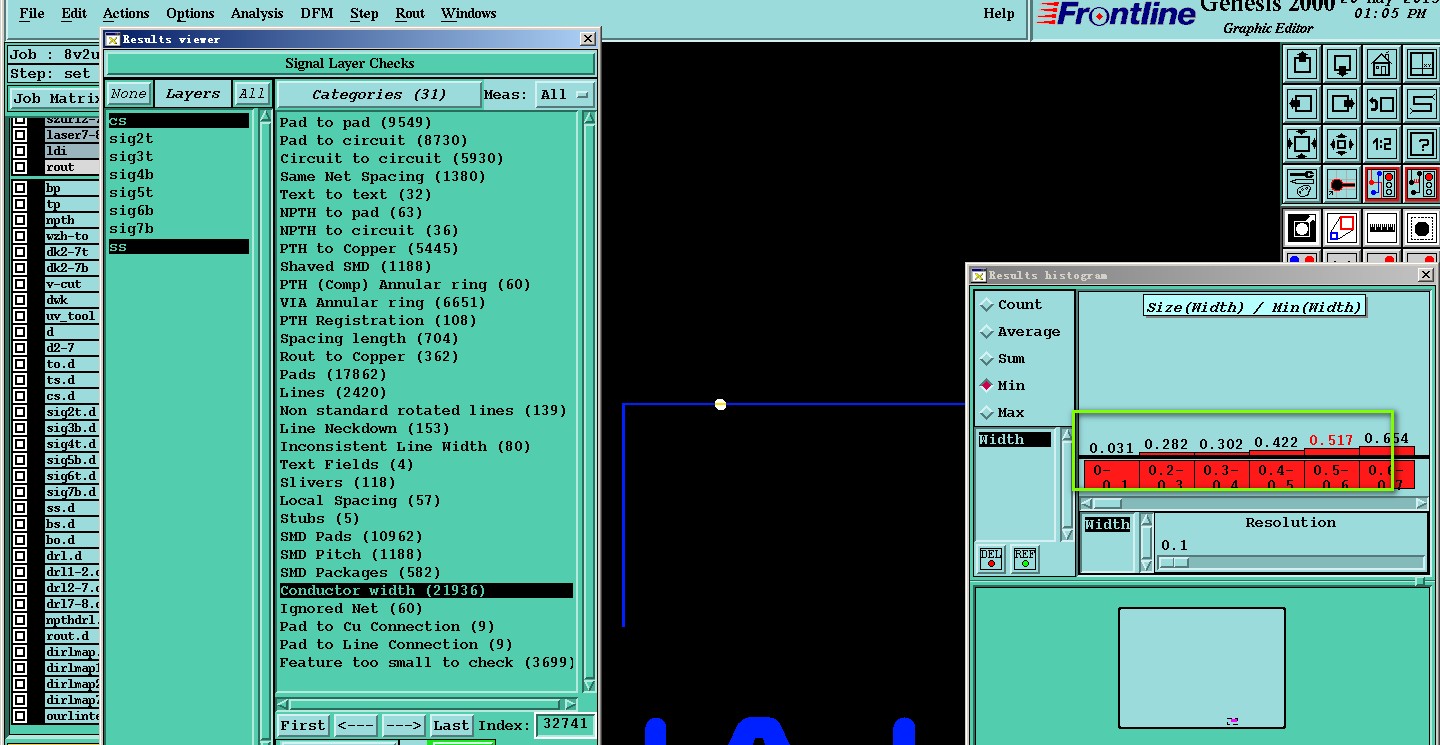Open the Windows menu
This screenshot has height=745, width=1440.
(469, 13)
